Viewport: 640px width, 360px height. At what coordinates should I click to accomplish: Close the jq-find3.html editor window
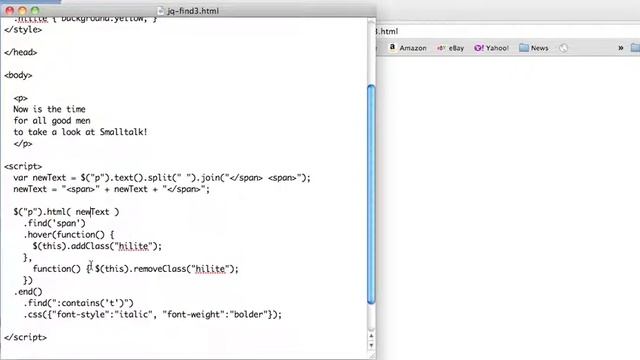click(x=10, y=11)
